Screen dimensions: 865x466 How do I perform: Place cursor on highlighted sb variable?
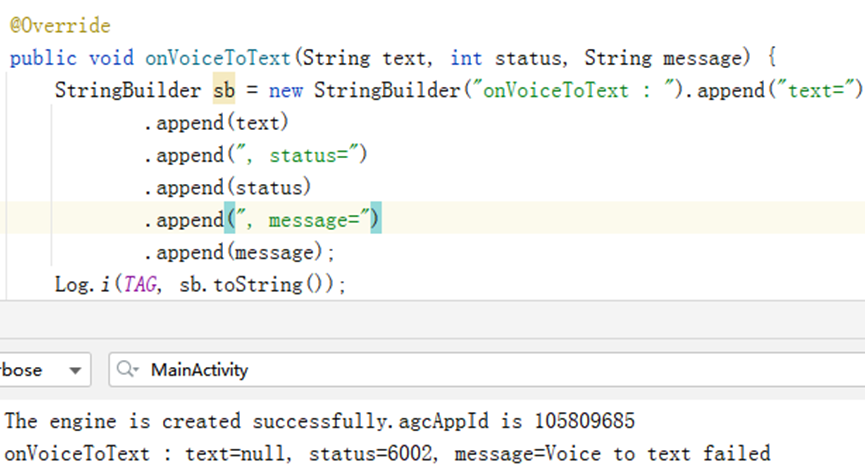coord(224,90)
